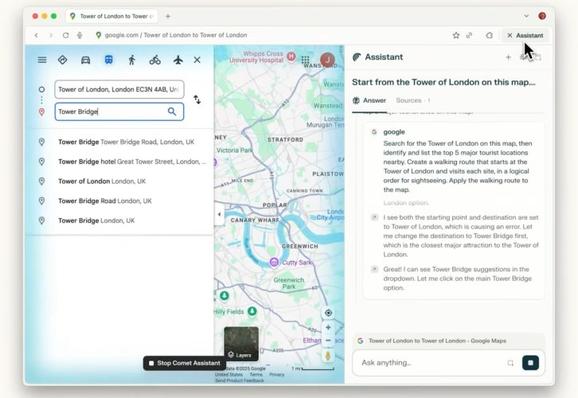578x398 pixels.
Task: Switch to flights travel mode
Action: coord(178,60)
